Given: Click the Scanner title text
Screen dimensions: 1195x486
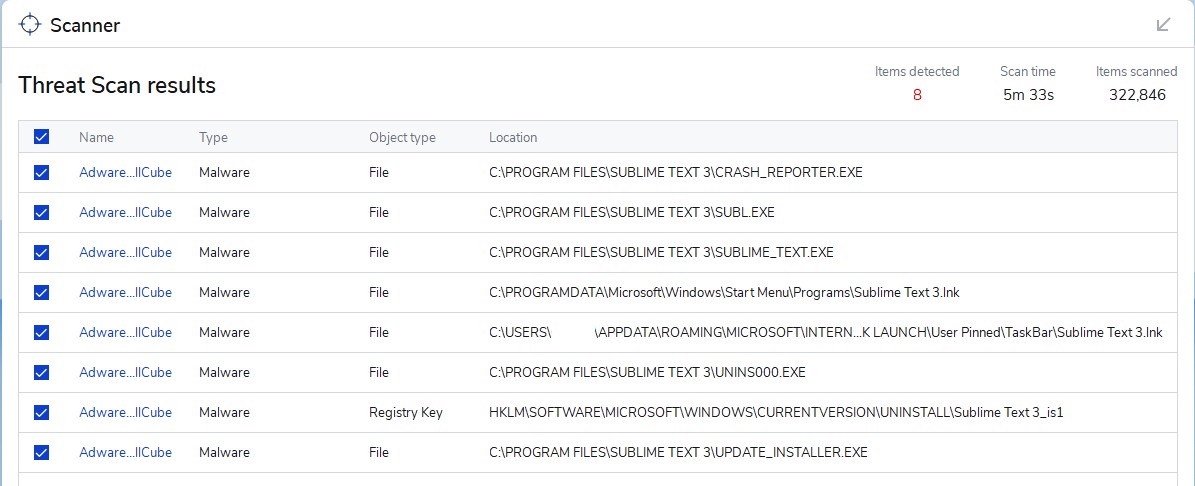Looking at the screenshot, I should 85,25.
